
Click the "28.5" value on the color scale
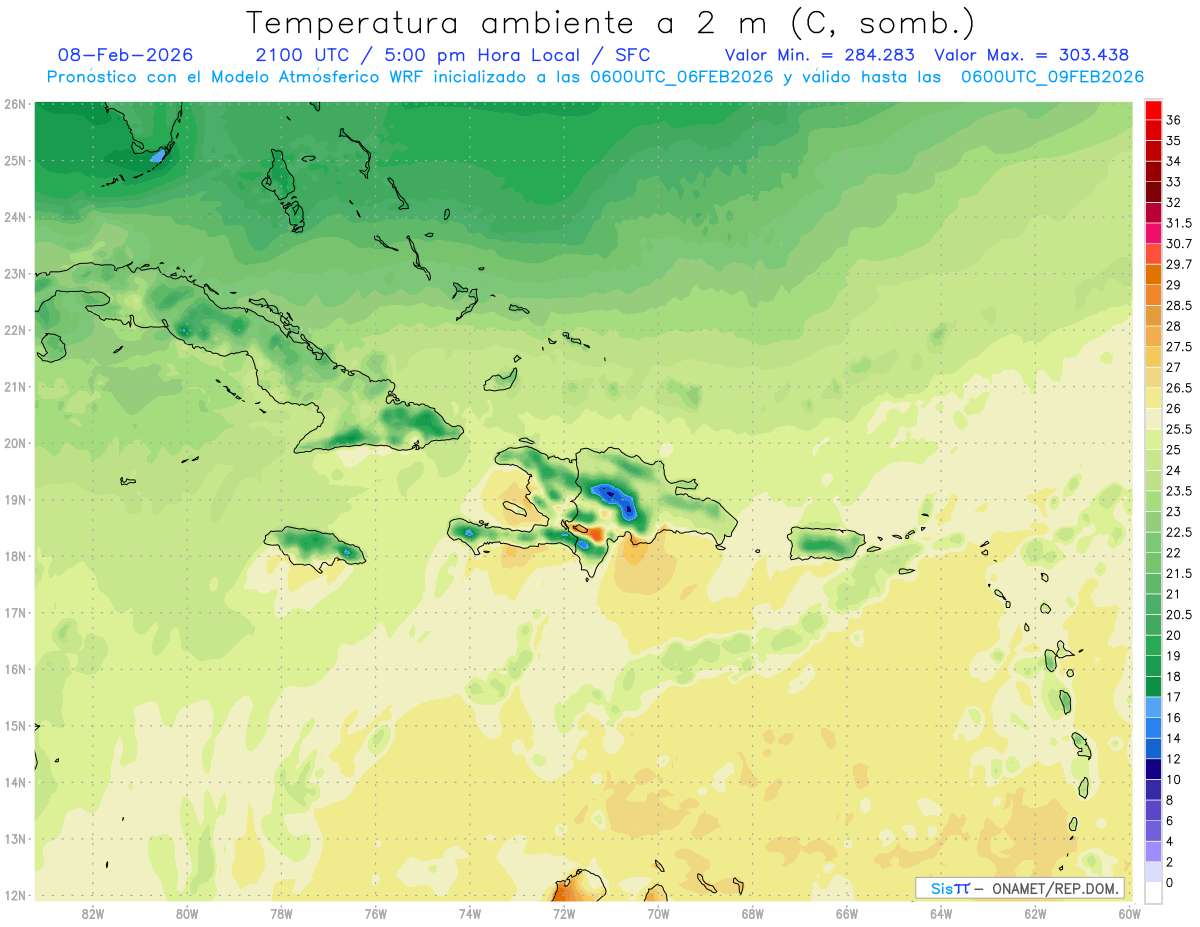pyautogui.click(x=1179, y=305)
